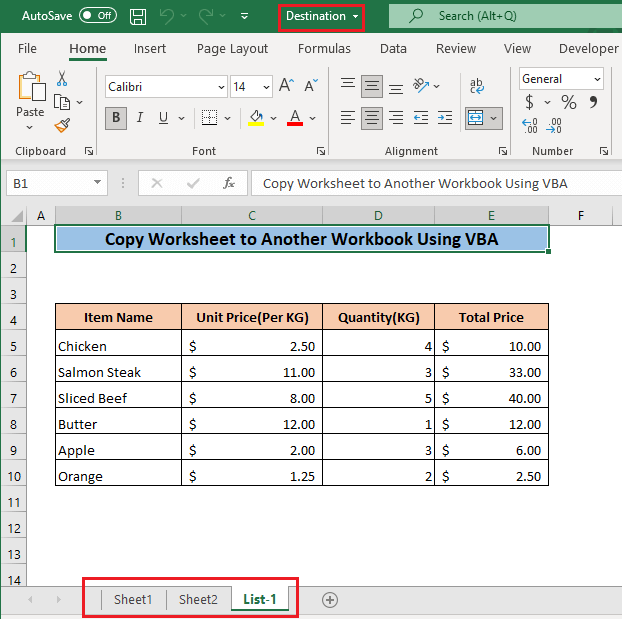This screenshot has height=619, width=622.
Task: Toggle the AutoSave switch
Action: click(97, 16)
